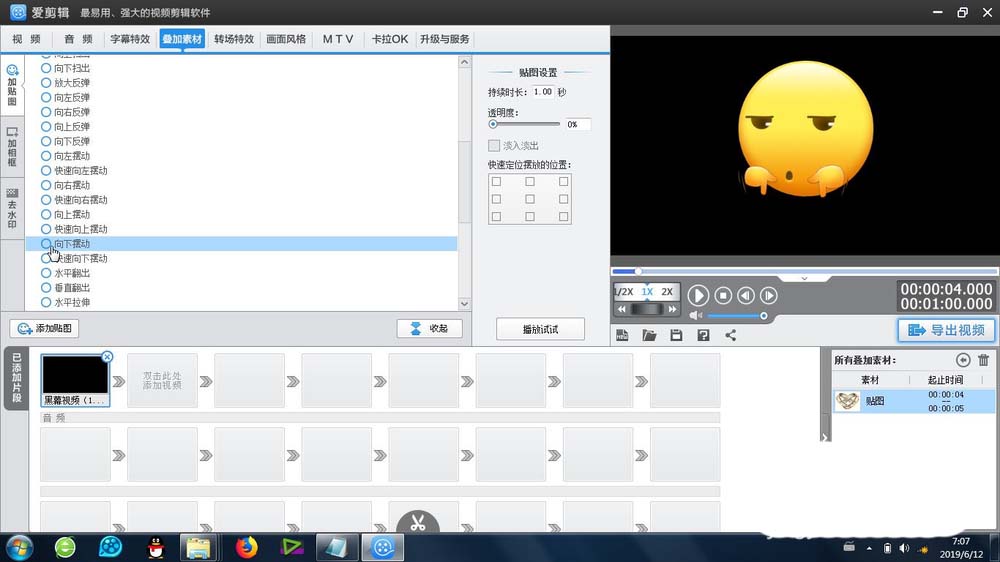Screen dimensions: 1000x562
Task: Click the rewind double-arrow icon
Action: 622,309
